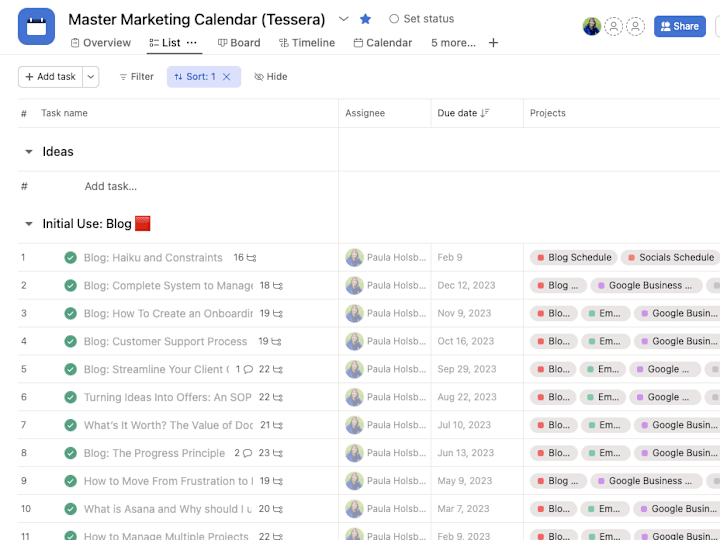Open comments icon on Blog: Streamline Your Client
This screenshot has height=540, width=720.
tap(248, 369)
